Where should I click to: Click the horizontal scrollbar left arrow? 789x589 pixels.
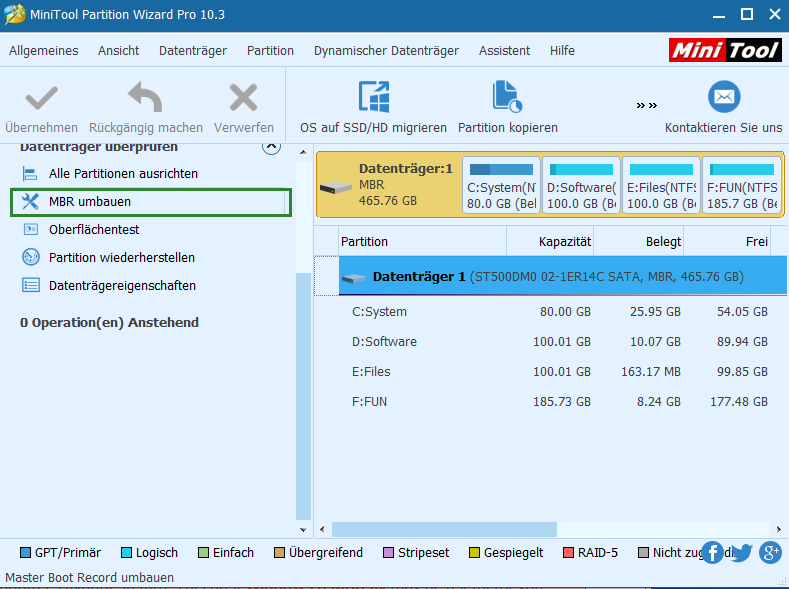click(x=323, y=529)
